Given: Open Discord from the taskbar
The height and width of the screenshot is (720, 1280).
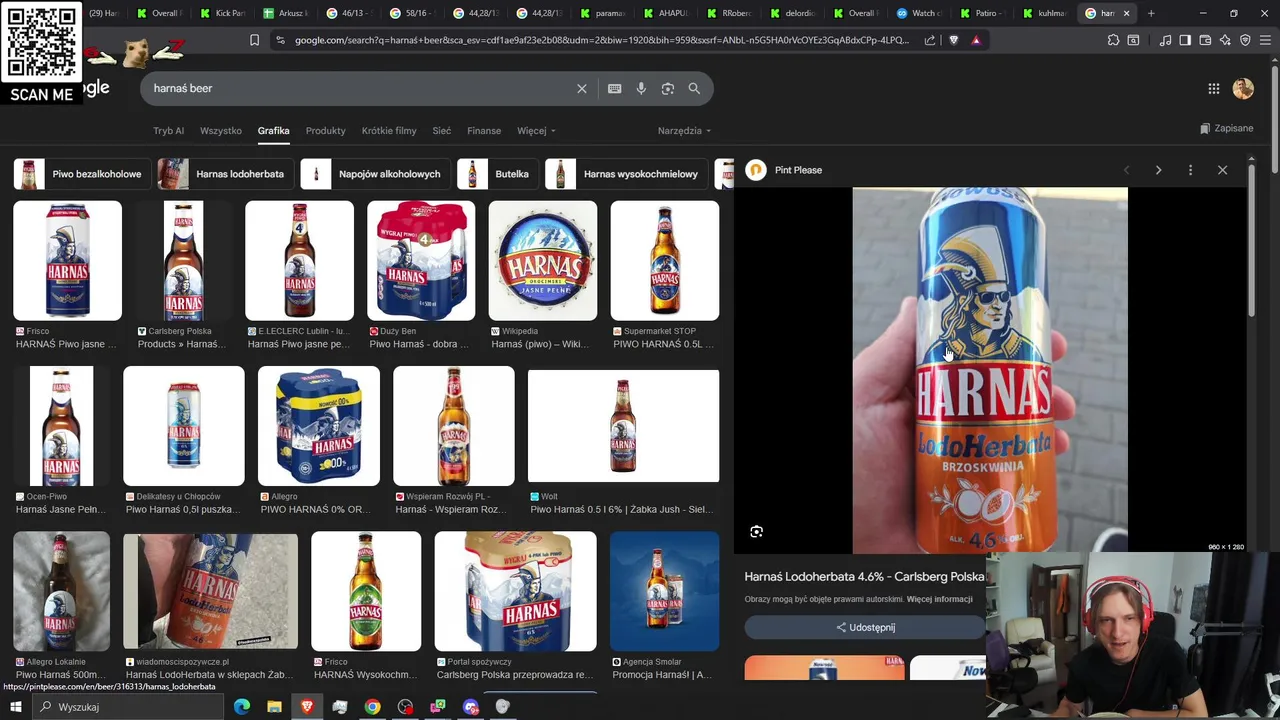Looking at the screenshot, I should point(471,707).
